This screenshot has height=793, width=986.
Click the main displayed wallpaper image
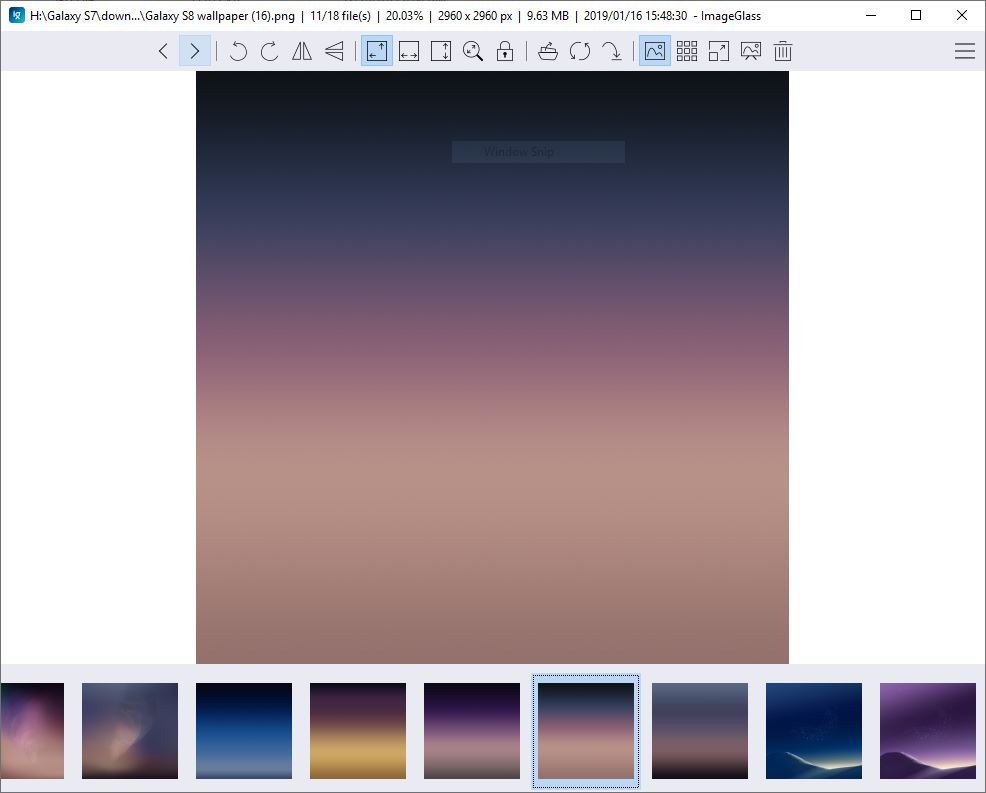click(492, 367)
